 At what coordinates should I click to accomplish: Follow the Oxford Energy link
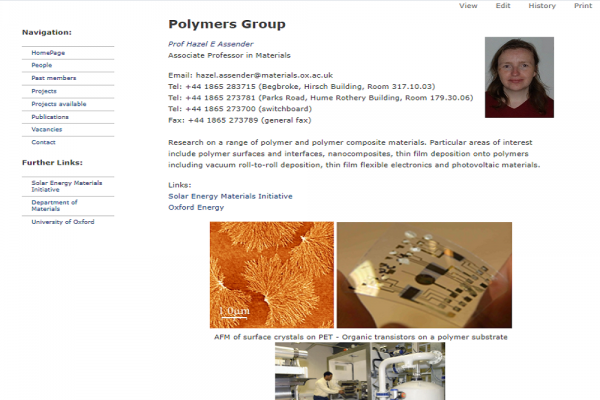click(196, 207)
